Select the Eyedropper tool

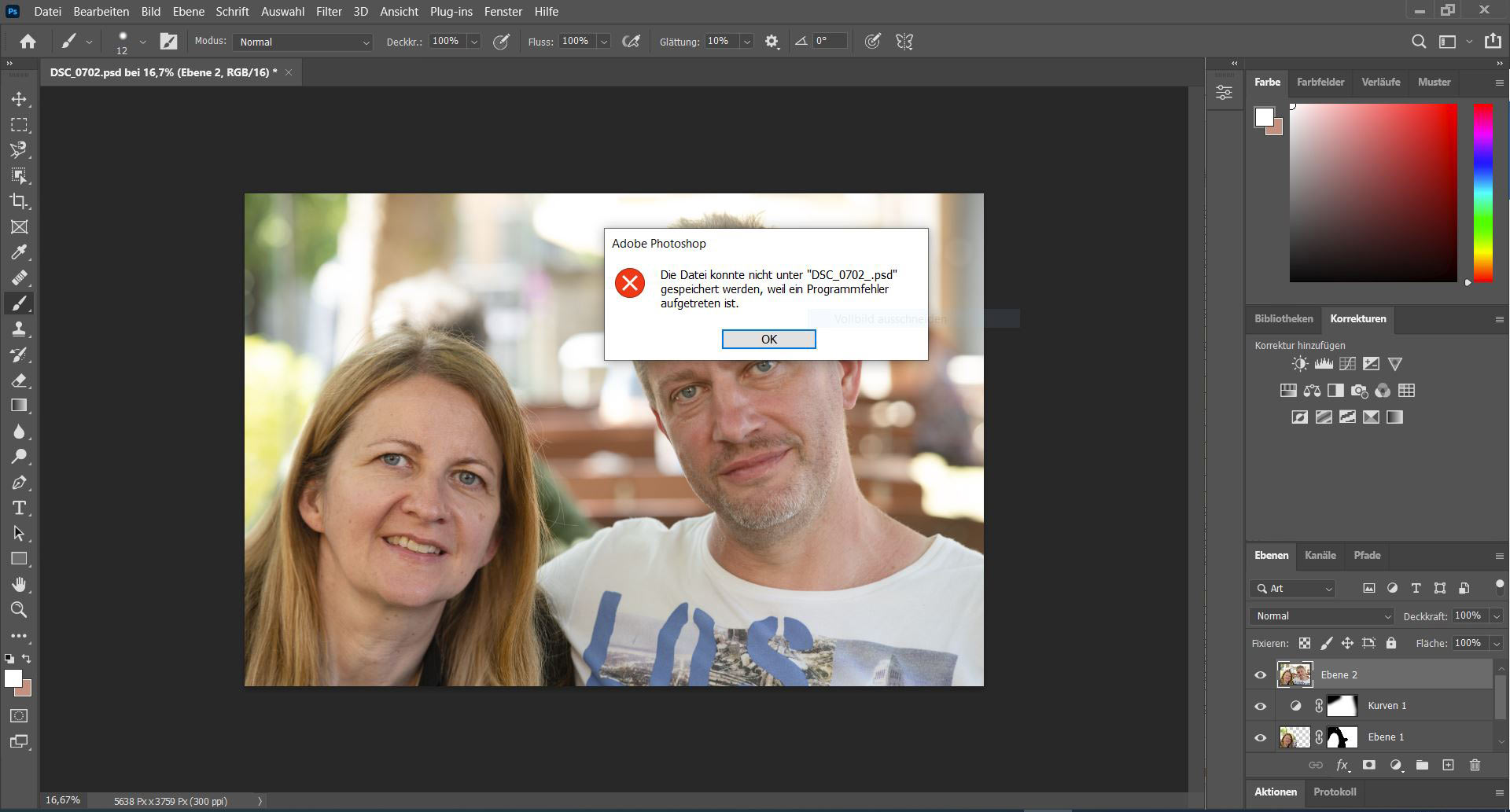[19, 252]
